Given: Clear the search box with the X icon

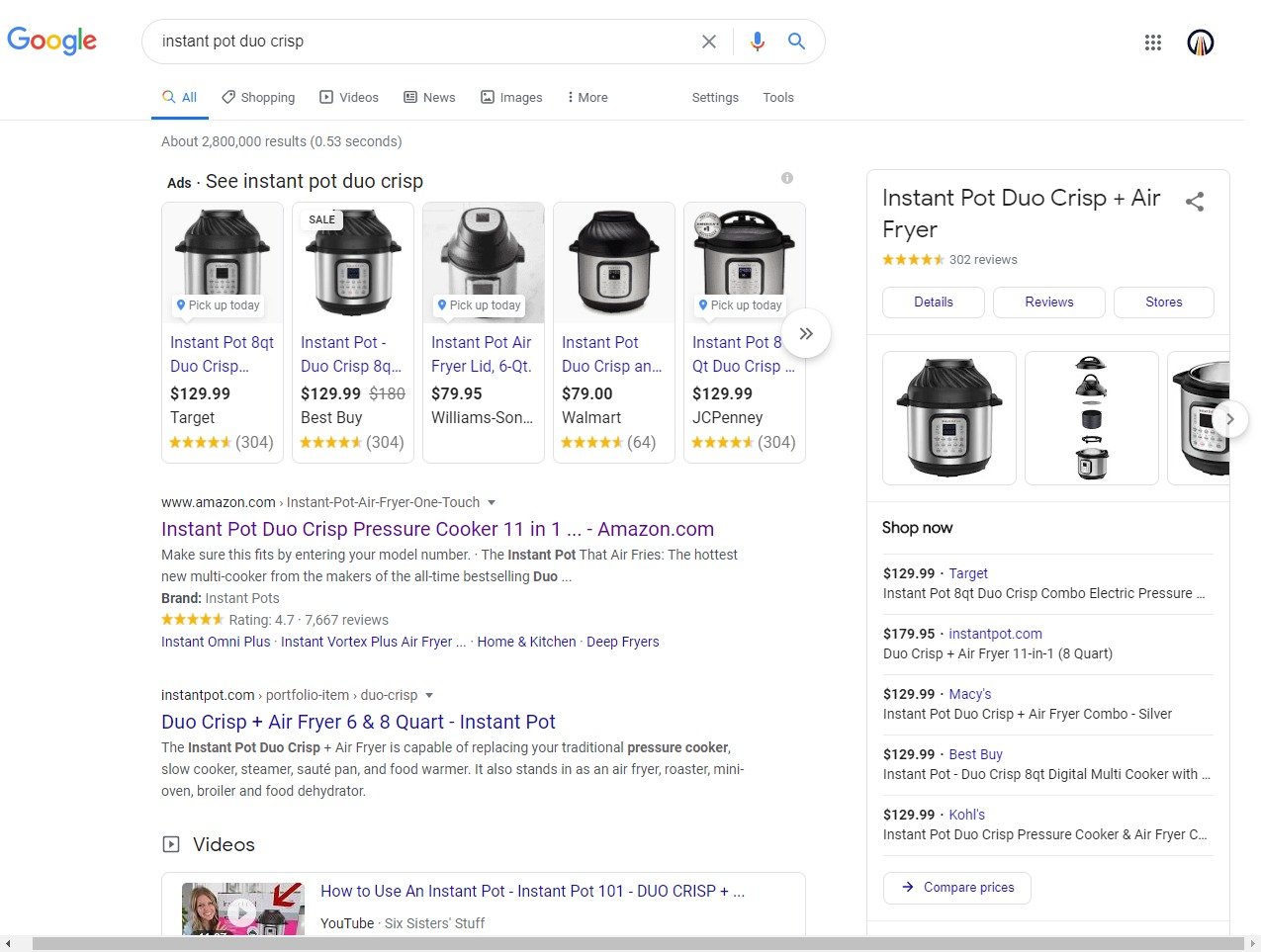Looking at the screenshot, I should pyautogui.click(x=709, y=42).
